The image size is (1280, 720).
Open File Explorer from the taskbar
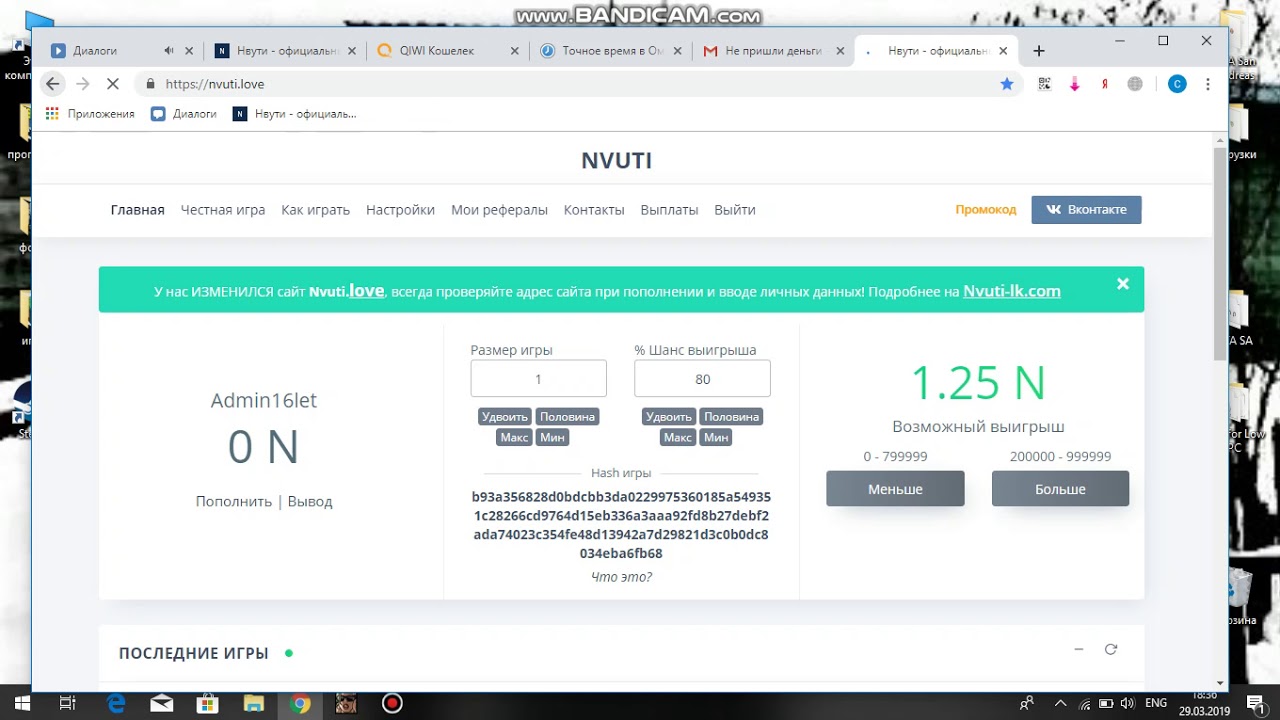point(253,703)
